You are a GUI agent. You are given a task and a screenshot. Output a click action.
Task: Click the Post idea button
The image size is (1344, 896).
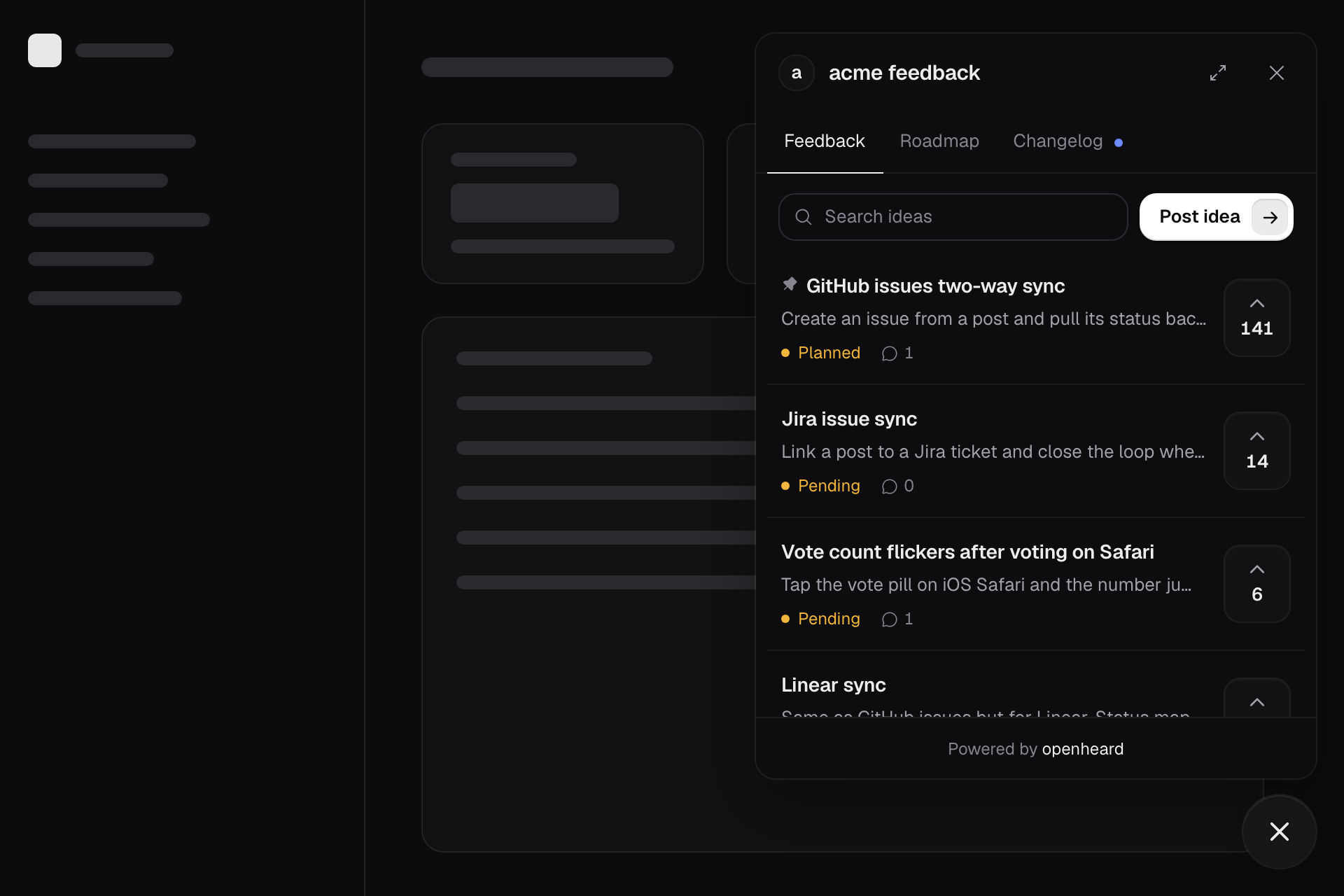(1217, 217)
